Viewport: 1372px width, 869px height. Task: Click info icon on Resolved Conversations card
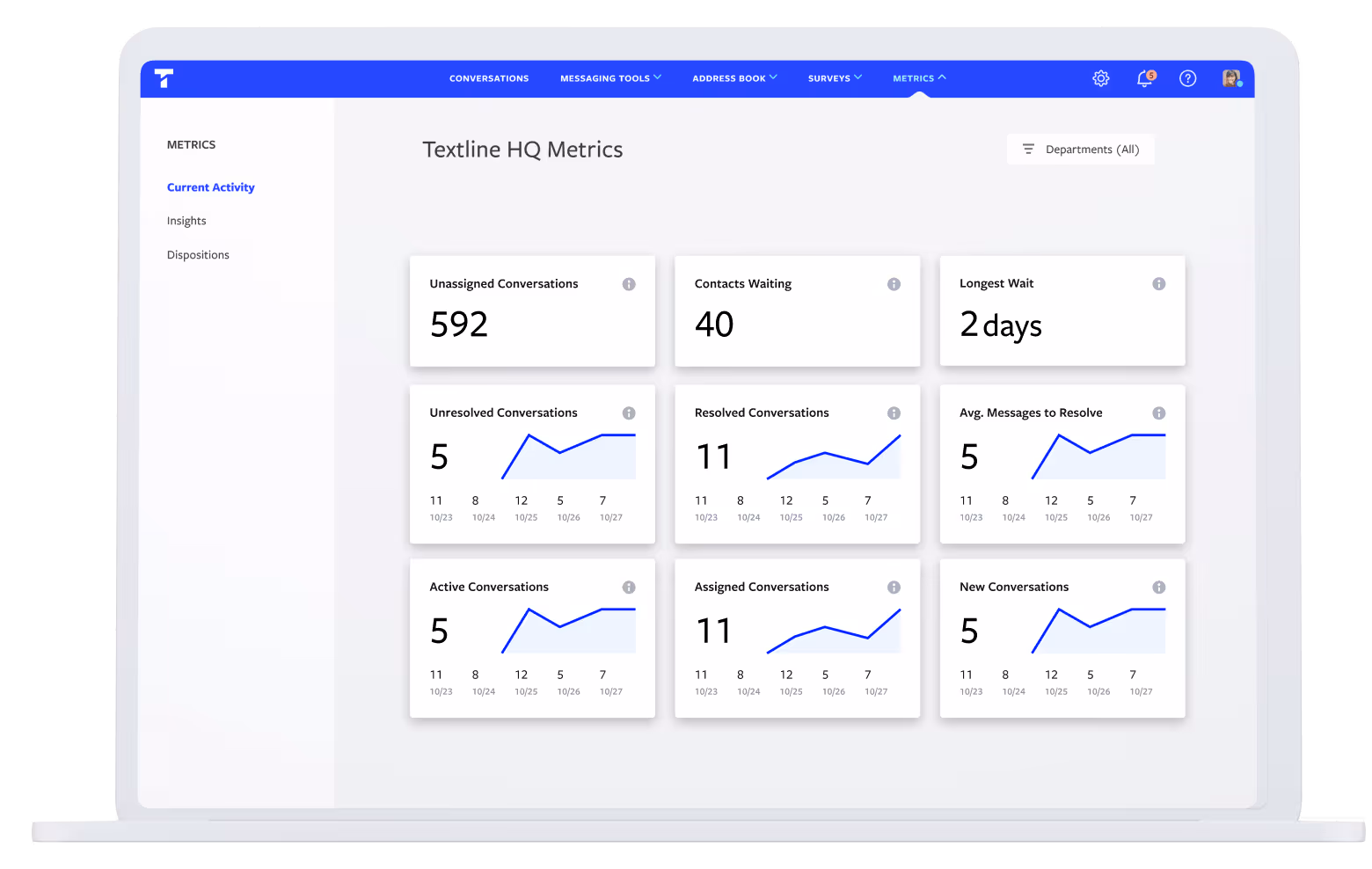[x=894, y=413]
